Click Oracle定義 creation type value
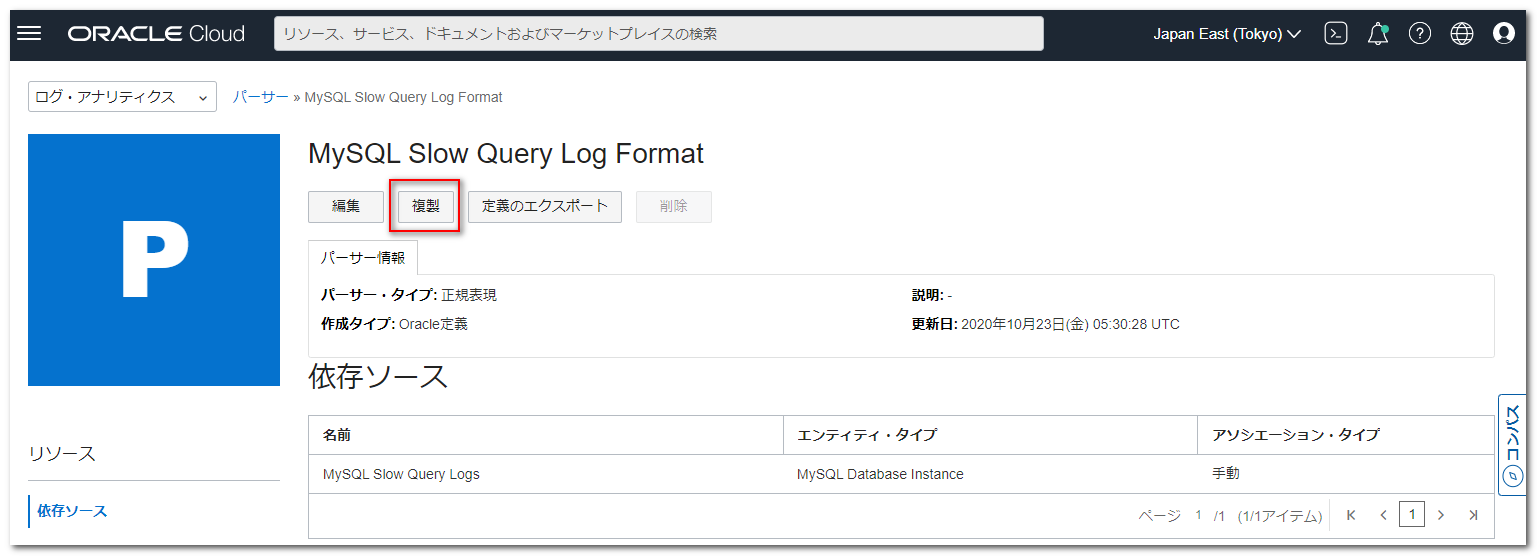This screenshot has width=1537, height=556. click(433, 324)
